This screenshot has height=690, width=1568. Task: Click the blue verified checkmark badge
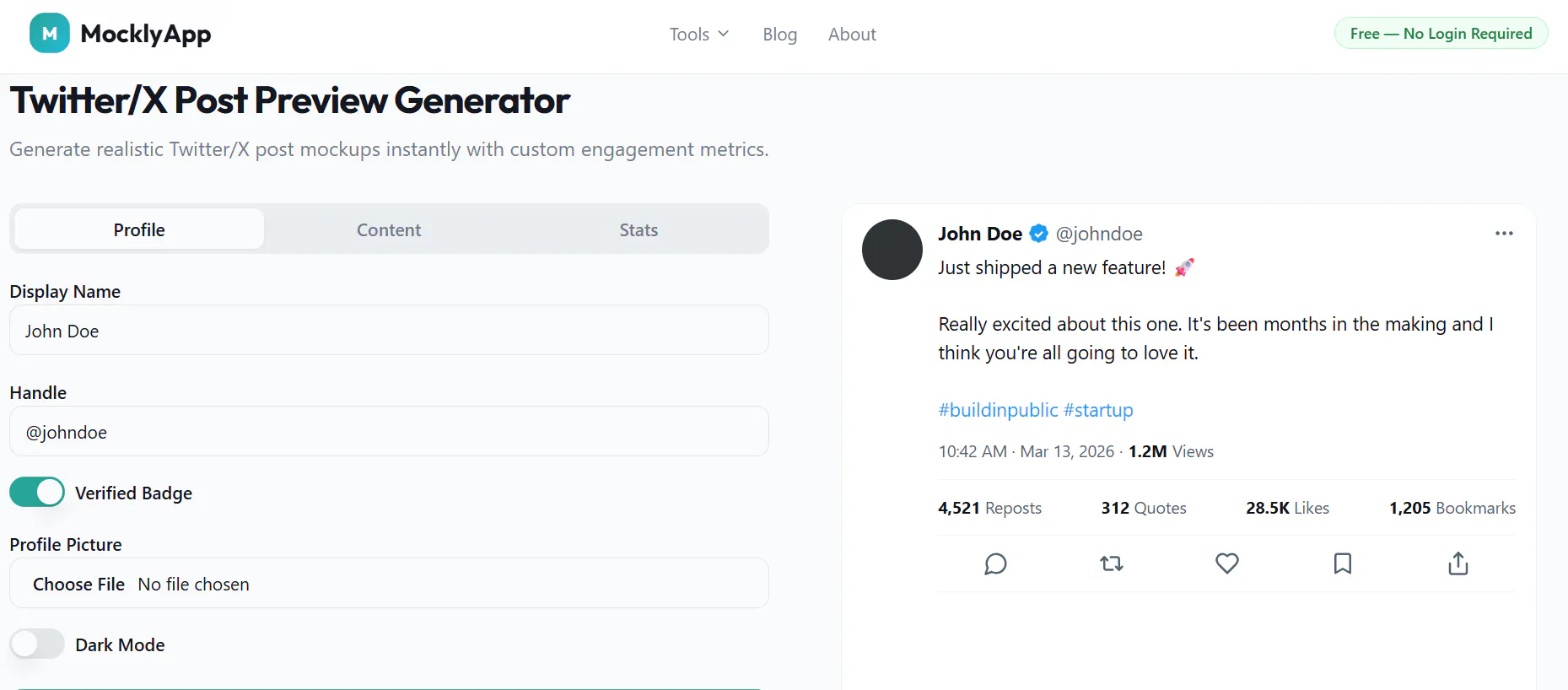pos(1039,234)
